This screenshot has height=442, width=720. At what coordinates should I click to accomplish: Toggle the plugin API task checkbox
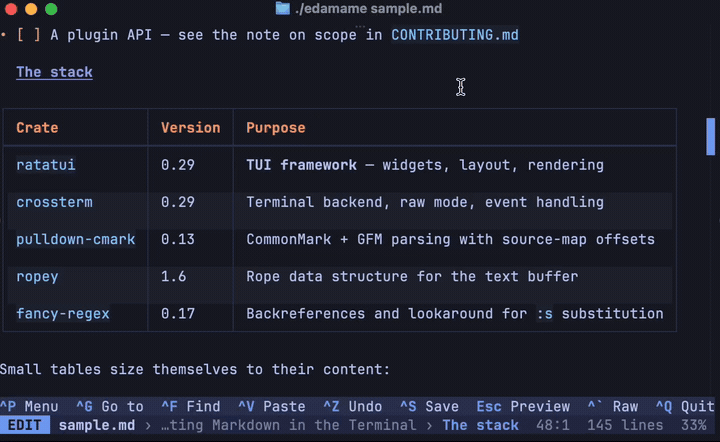click(x=28, y=35)
